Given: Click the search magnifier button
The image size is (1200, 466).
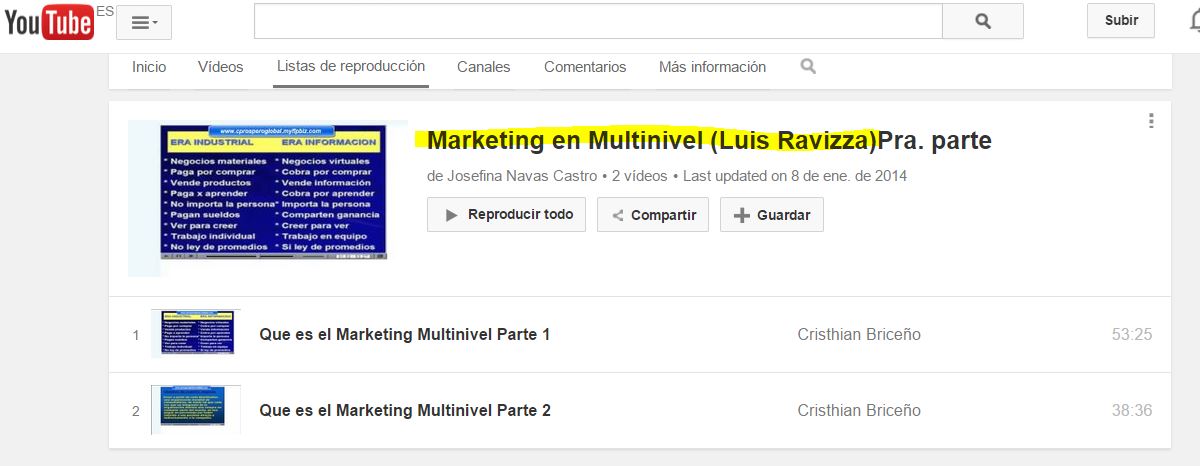Looking at the screenshot, I should [982, 21].
